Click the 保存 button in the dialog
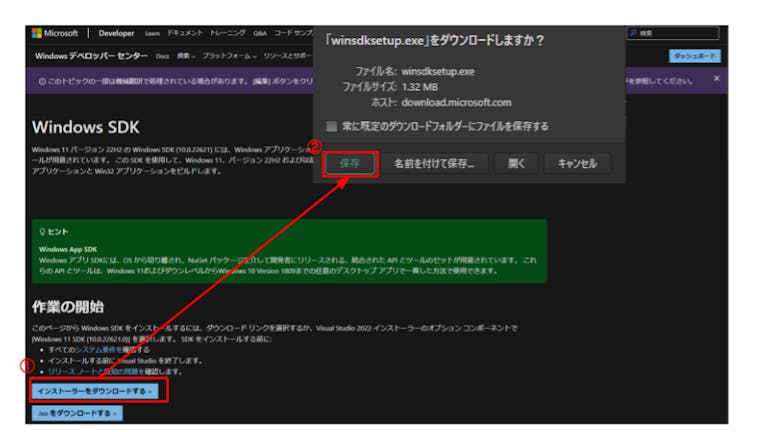Screen dimensions: 768x432 350,164
